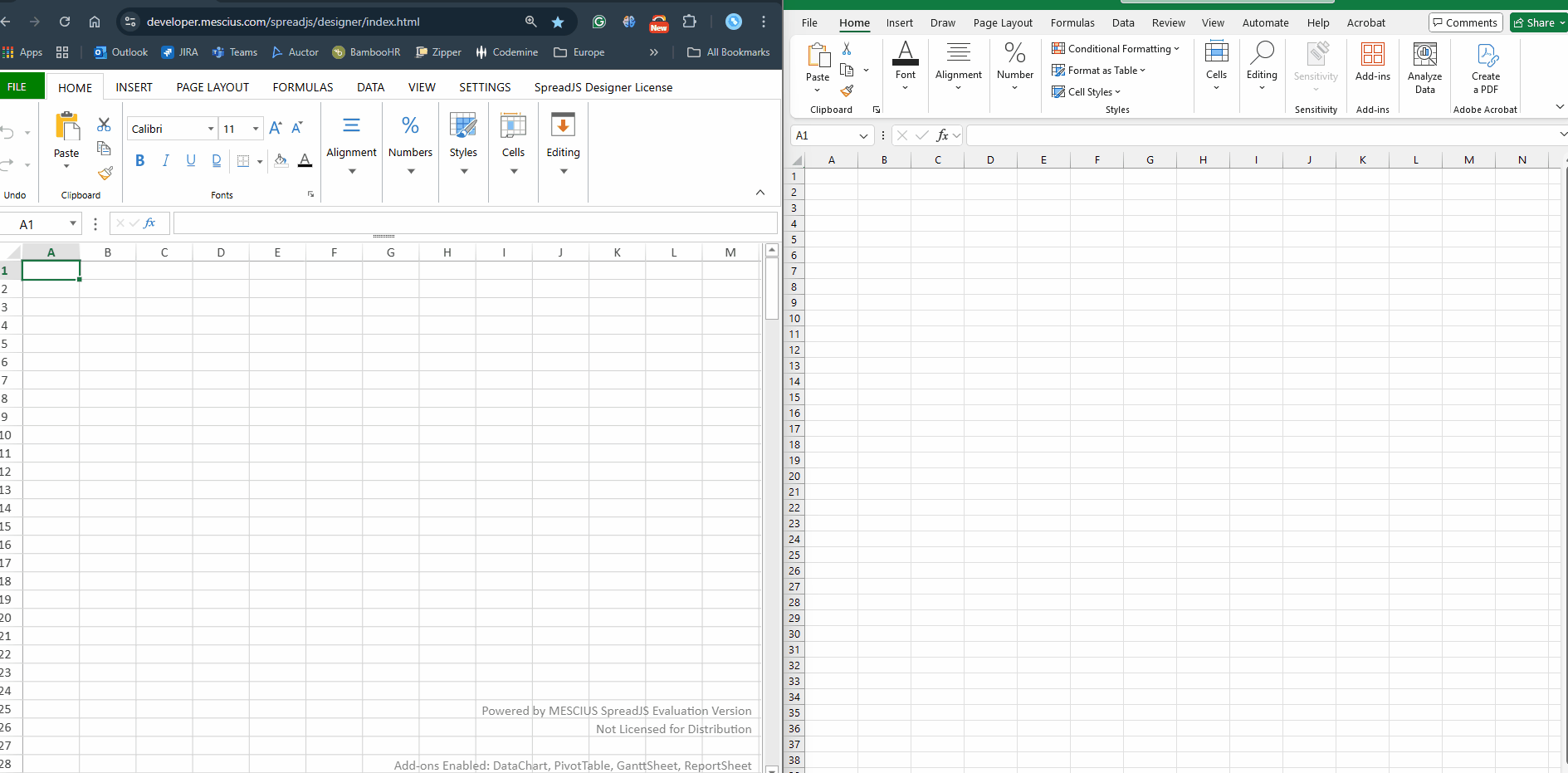Select column D header in SpreadJS sheet
1568x773 pixels.
coord(221,252)
